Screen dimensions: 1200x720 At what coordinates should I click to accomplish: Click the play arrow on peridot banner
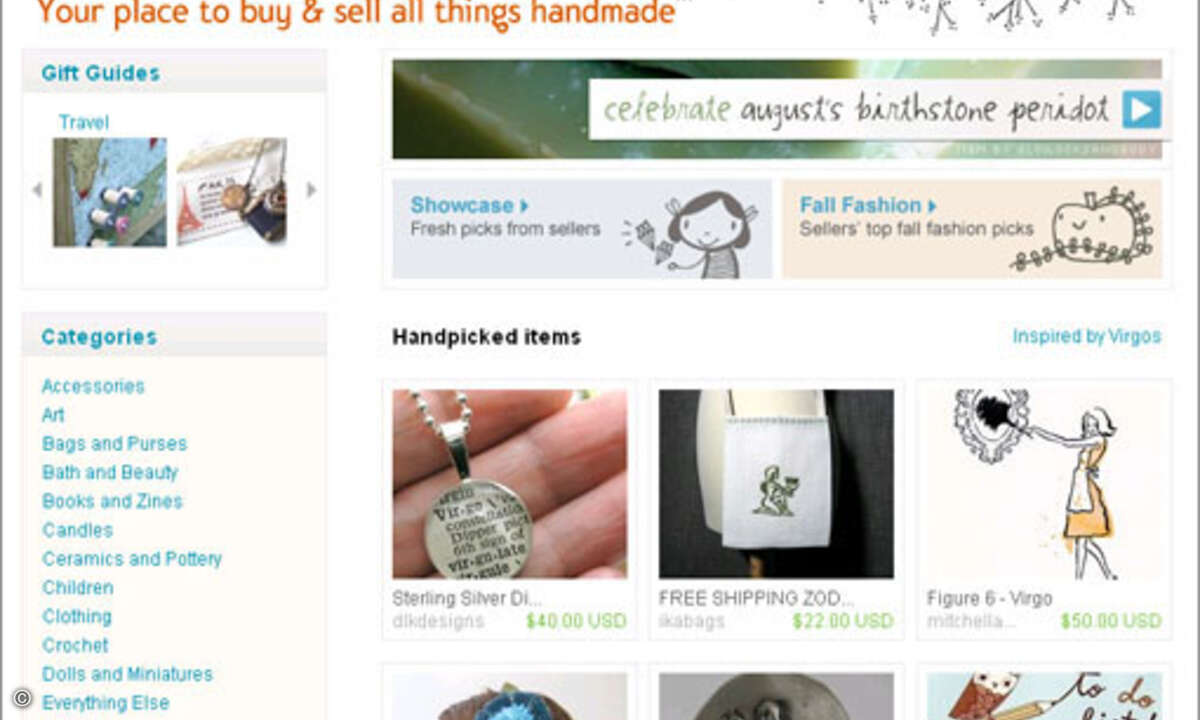tap(1141, 109)
